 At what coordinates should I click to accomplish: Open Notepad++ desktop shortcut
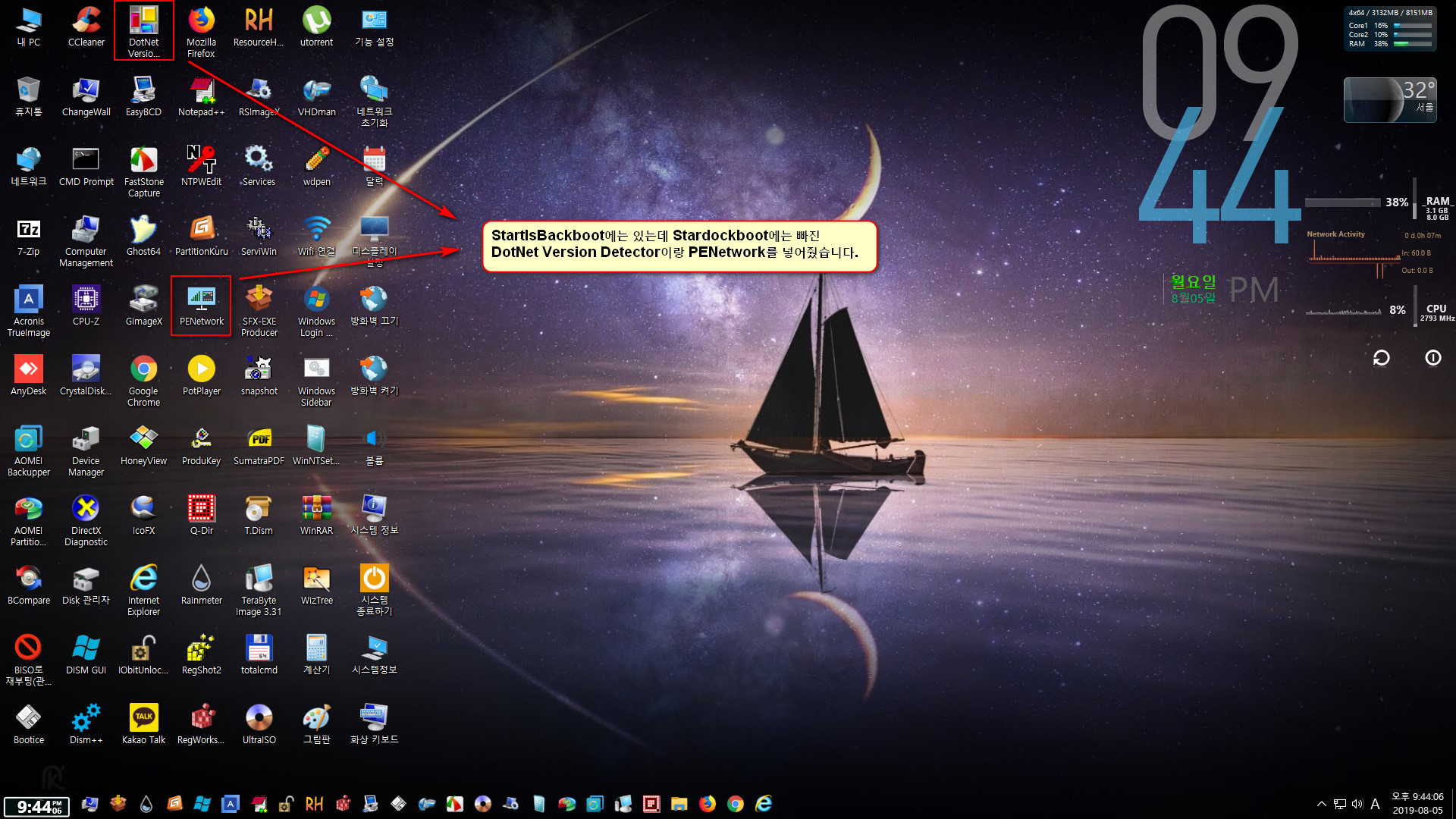click(x=201, y=96)
